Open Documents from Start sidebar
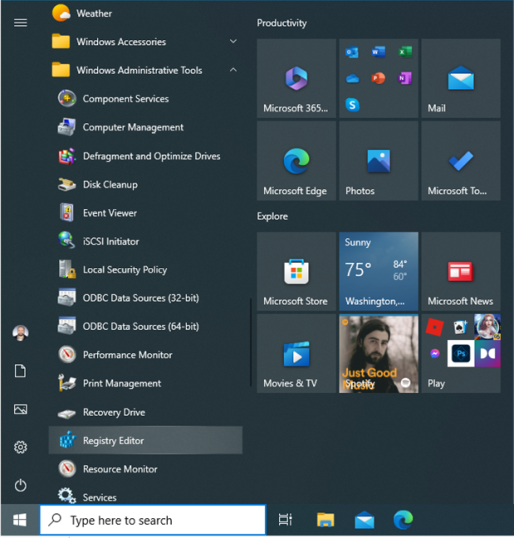 tap(20, 371)
